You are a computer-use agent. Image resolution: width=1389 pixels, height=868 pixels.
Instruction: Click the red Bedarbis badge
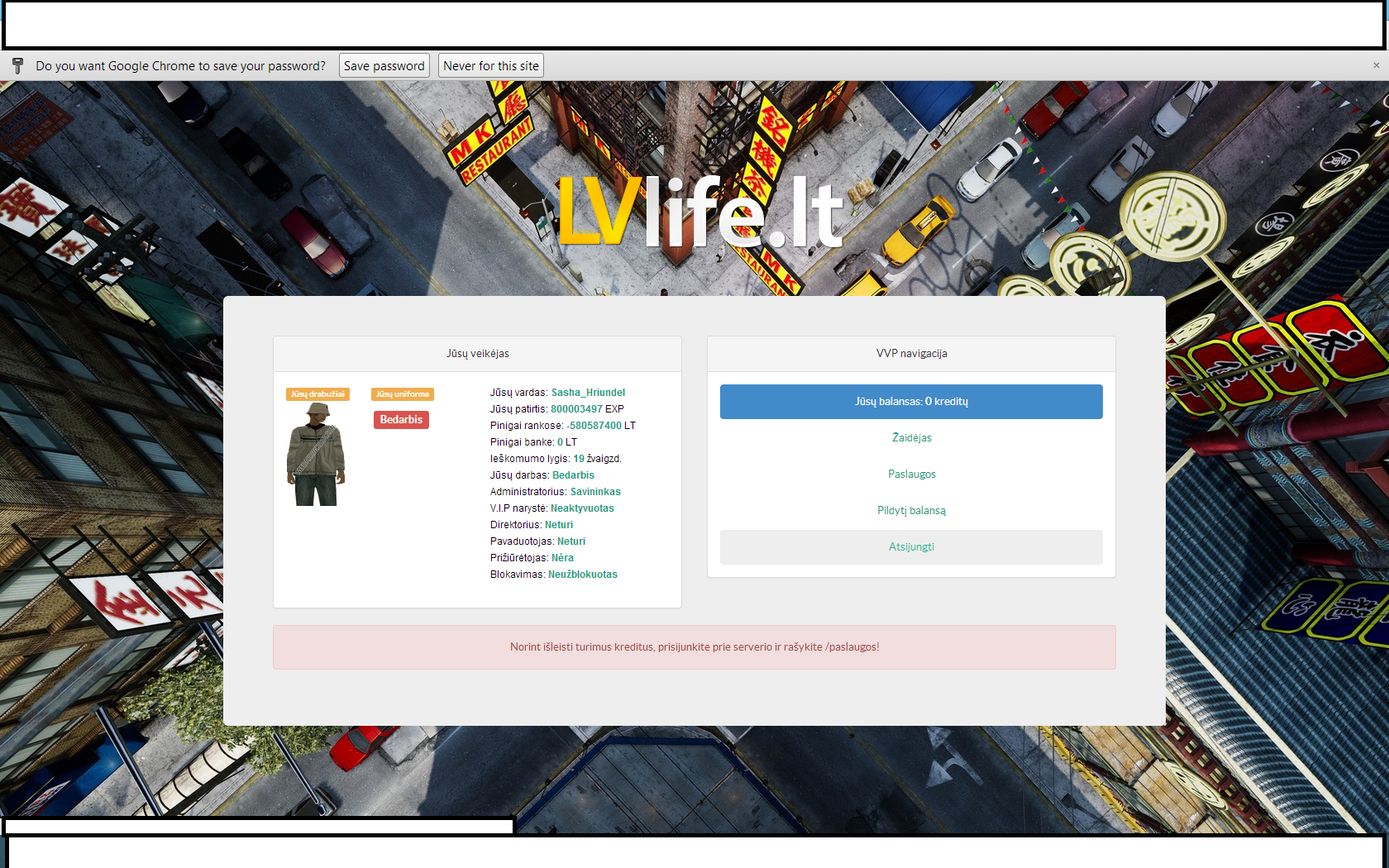401,420
